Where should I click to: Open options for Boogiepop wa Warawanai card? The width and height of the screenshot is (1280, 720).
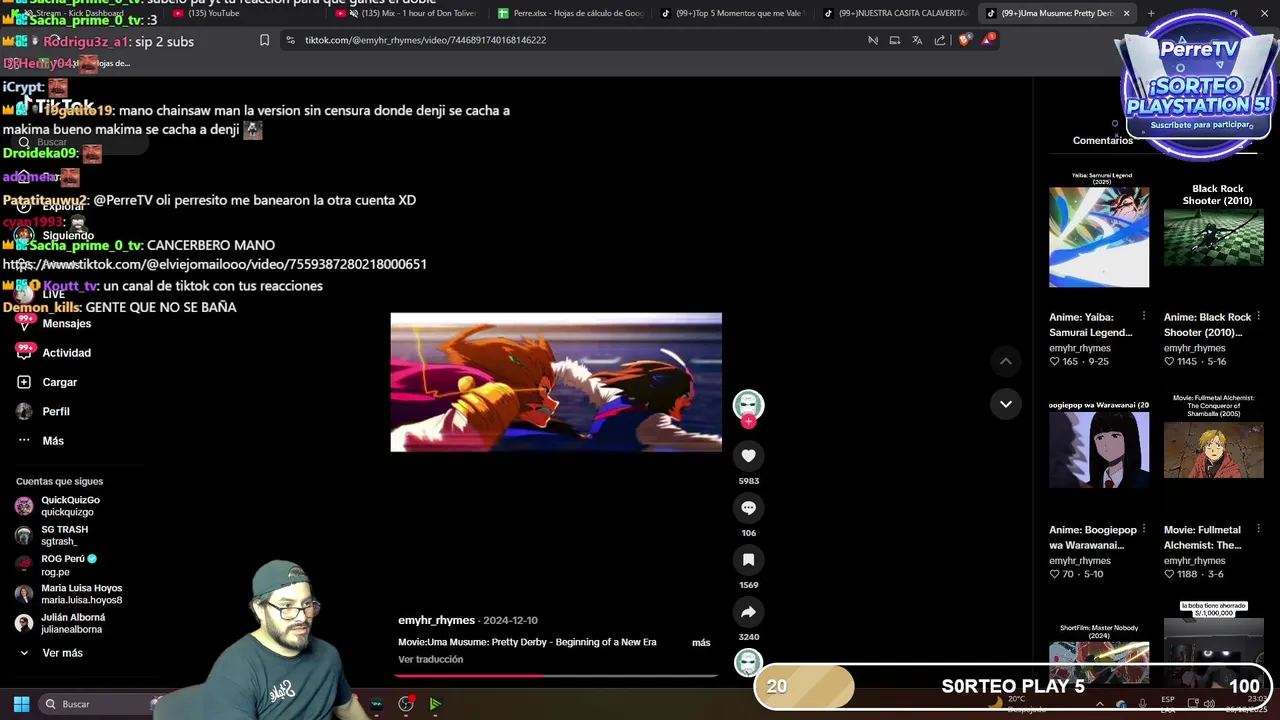point(1143,530)
